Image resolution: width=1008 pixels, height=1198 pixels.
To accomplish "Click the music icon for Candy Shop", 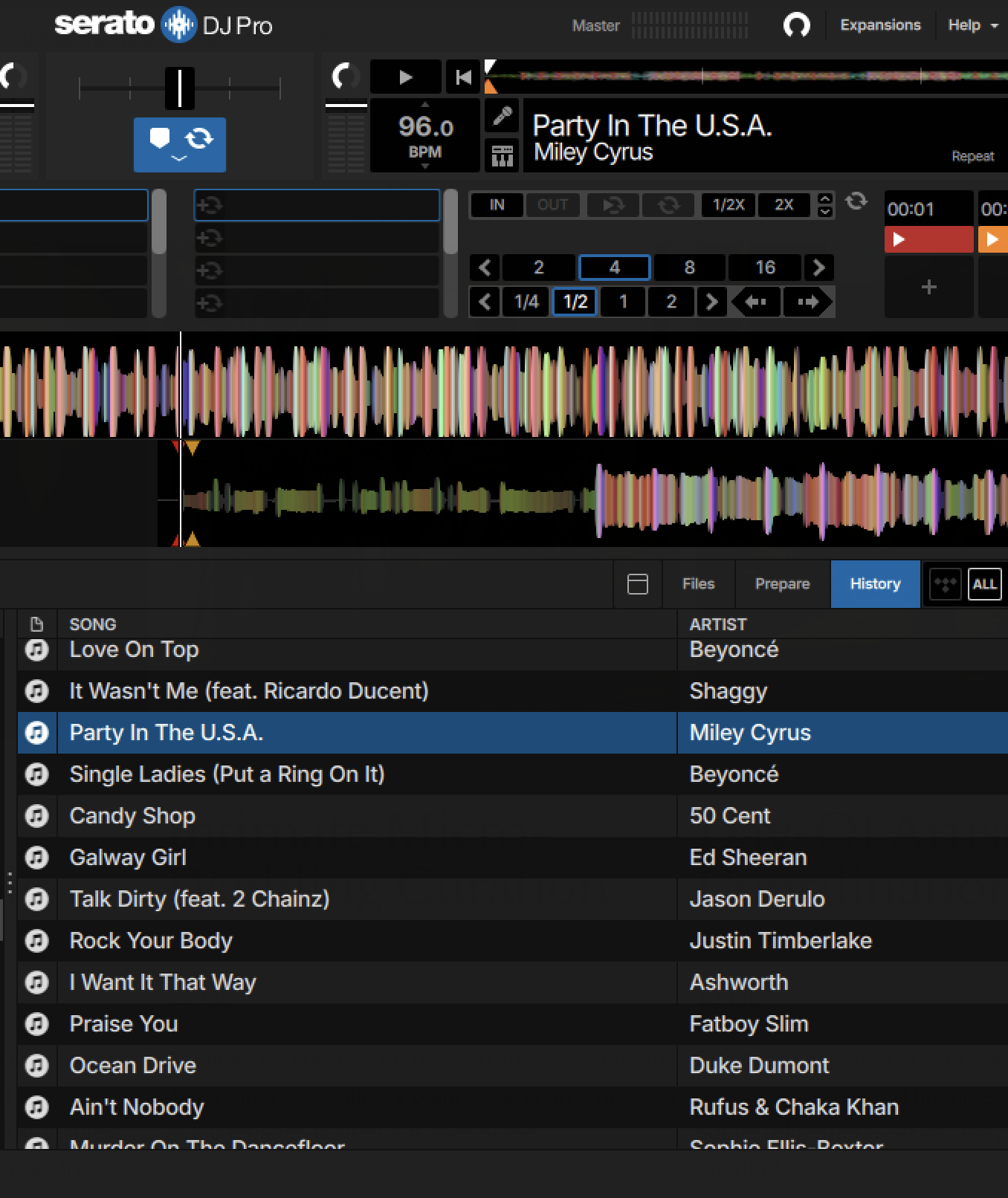I will point(36,816).
